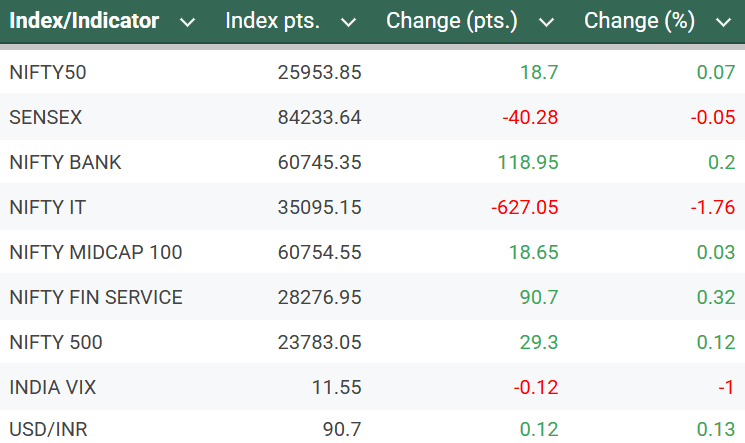The width and height of the screenshot is (745, 443).
Task: Select the NIFTY 500 index label
Action: (x=55, y=342)
